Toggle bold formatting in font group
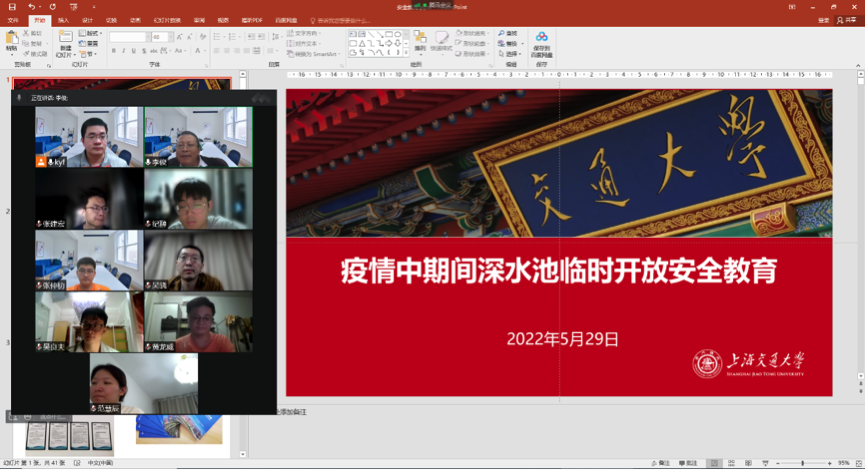The height and width of the screenshot is (470, 866). 113,51
